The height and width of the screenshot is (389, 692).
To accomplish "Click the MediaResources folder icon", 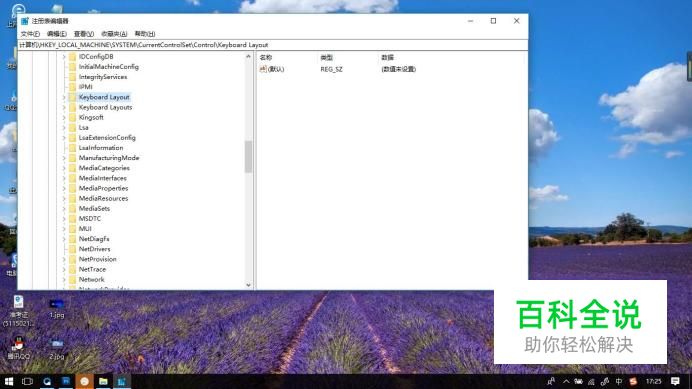I will (72, 198).
